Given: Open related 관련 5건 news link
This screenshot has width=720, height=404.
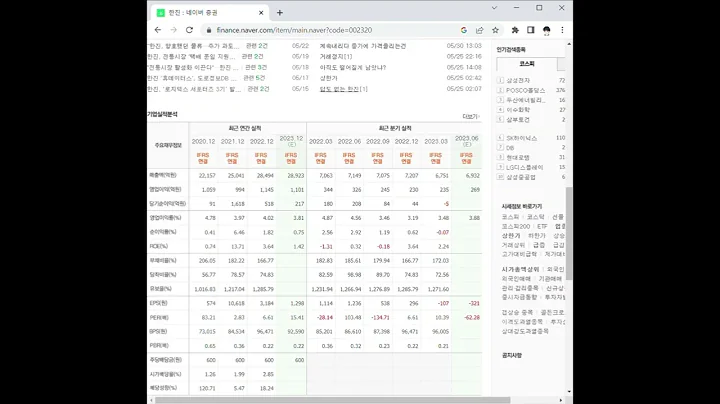Looking at the screenshot, I should (x=253, y=78).
